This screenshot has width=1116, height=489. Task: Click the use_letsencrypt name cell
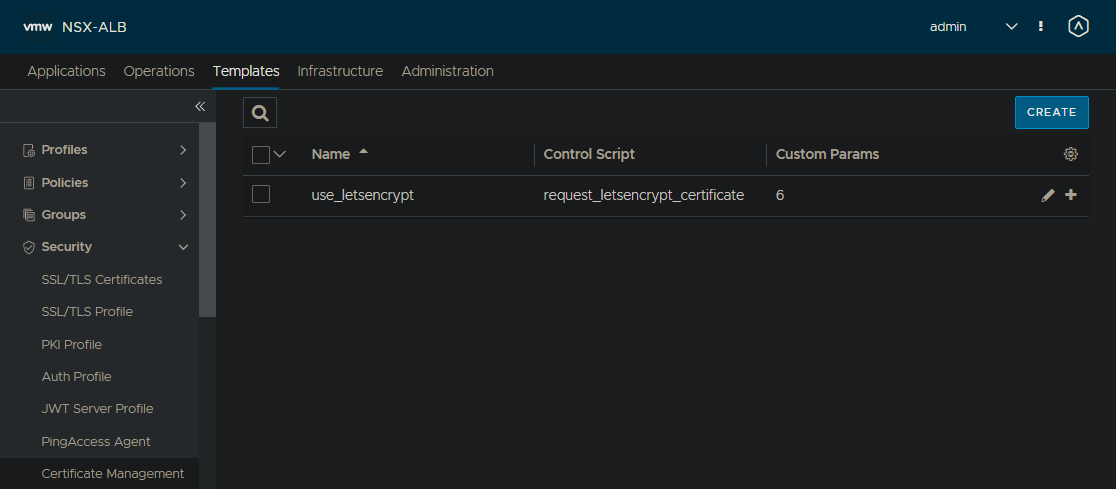pyautogui.click(x=363, y=195)
